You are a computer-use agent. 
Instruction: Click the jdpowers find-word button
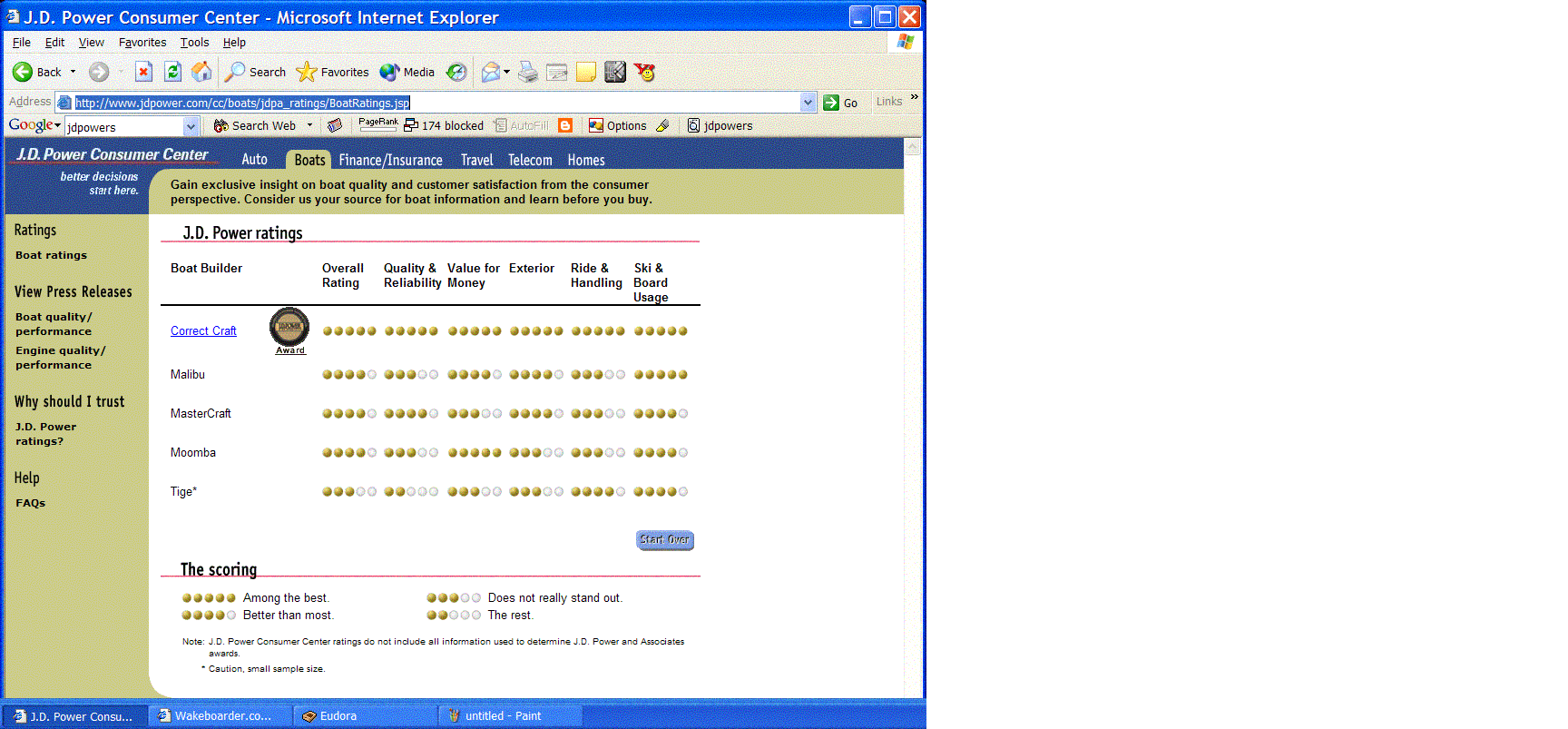(720, 125)
